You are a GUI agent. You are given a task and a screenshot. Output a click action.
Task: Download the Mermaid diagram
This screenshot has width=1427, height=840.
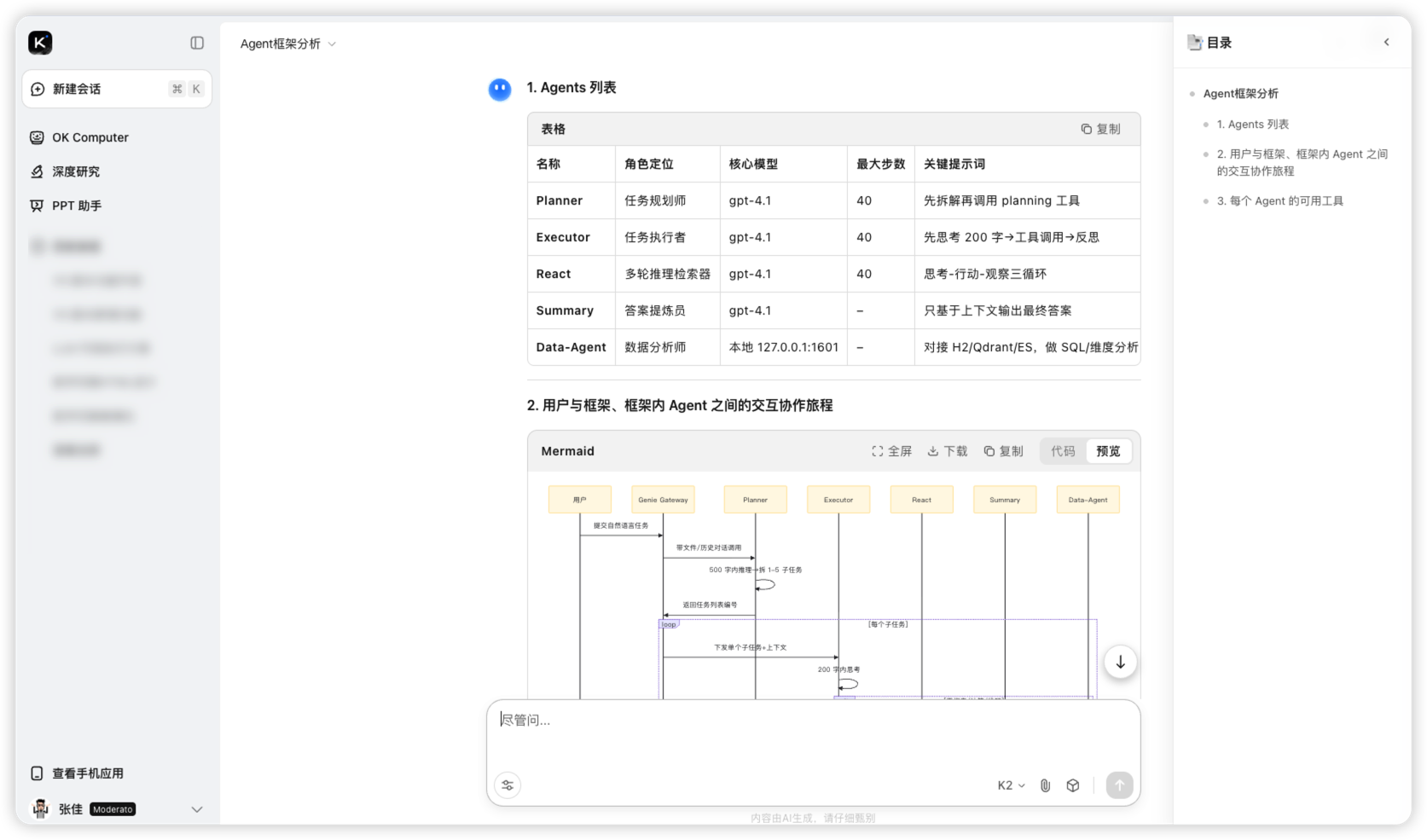[x=947, y=451]
